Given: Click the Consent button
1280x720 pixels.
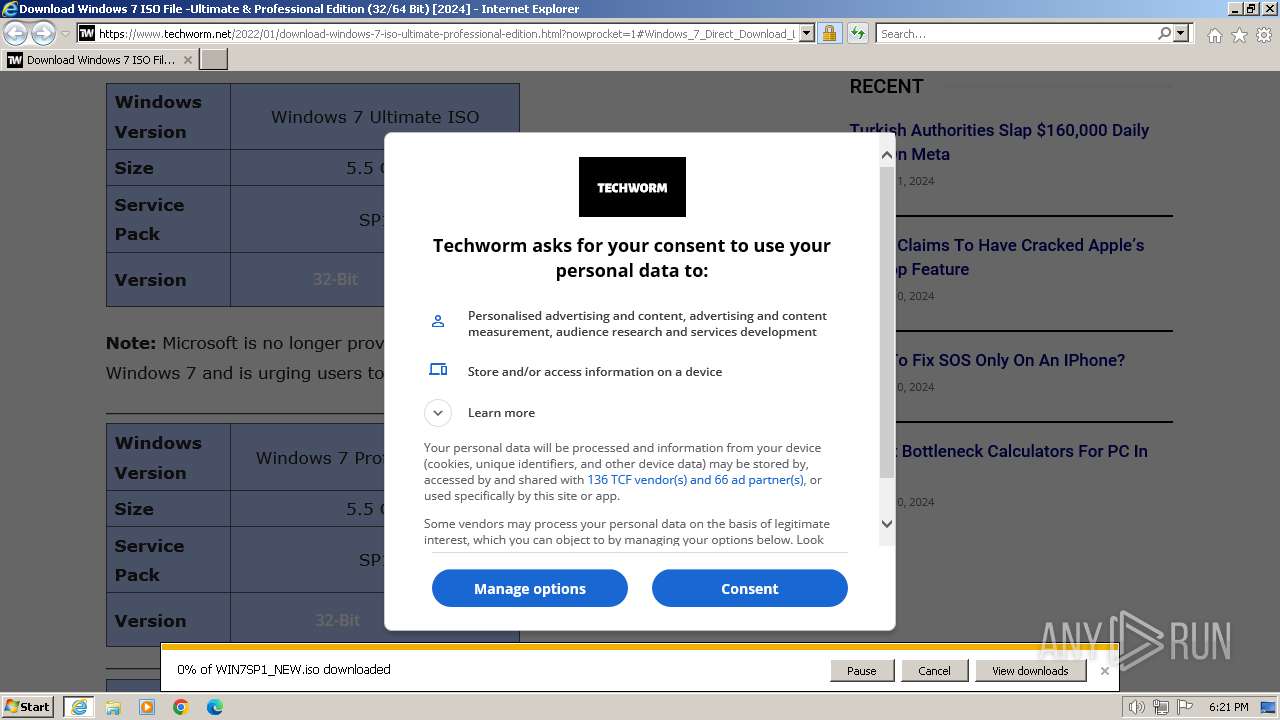Looking at the screenshot, I should (750, 588).
